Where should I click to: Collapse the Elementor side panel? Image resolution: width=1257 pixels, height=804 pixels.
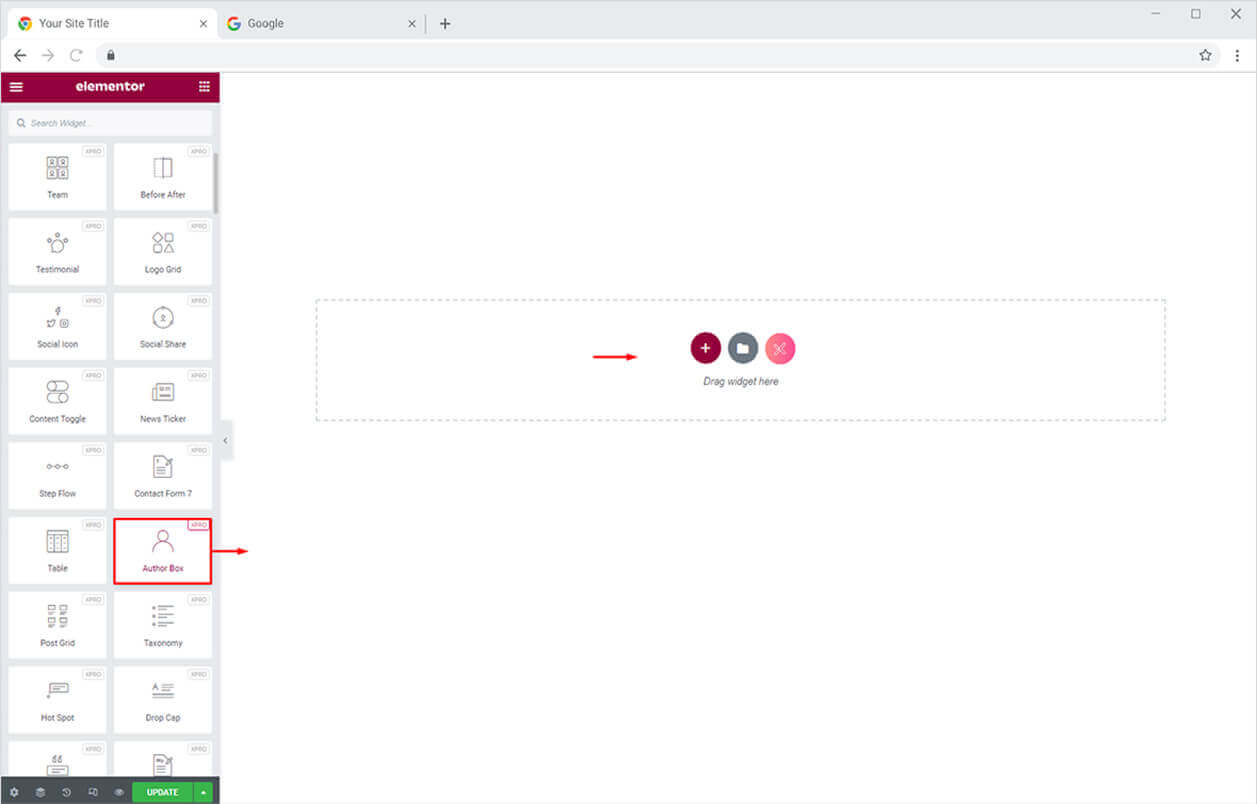click(x=226, y=440)
